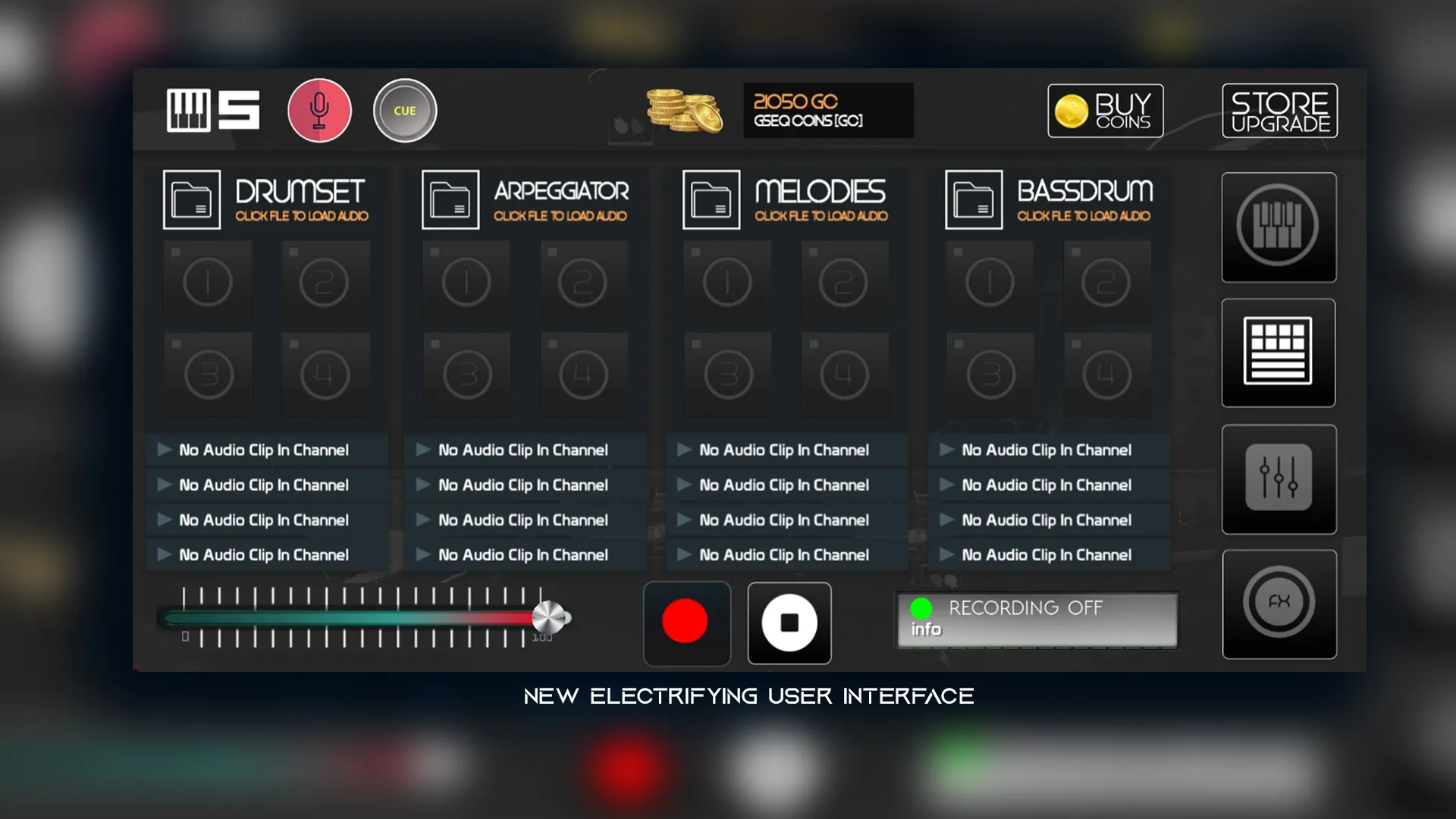
Task: Click BASSDRUM channel slot 3
Action: coord(989,372)
